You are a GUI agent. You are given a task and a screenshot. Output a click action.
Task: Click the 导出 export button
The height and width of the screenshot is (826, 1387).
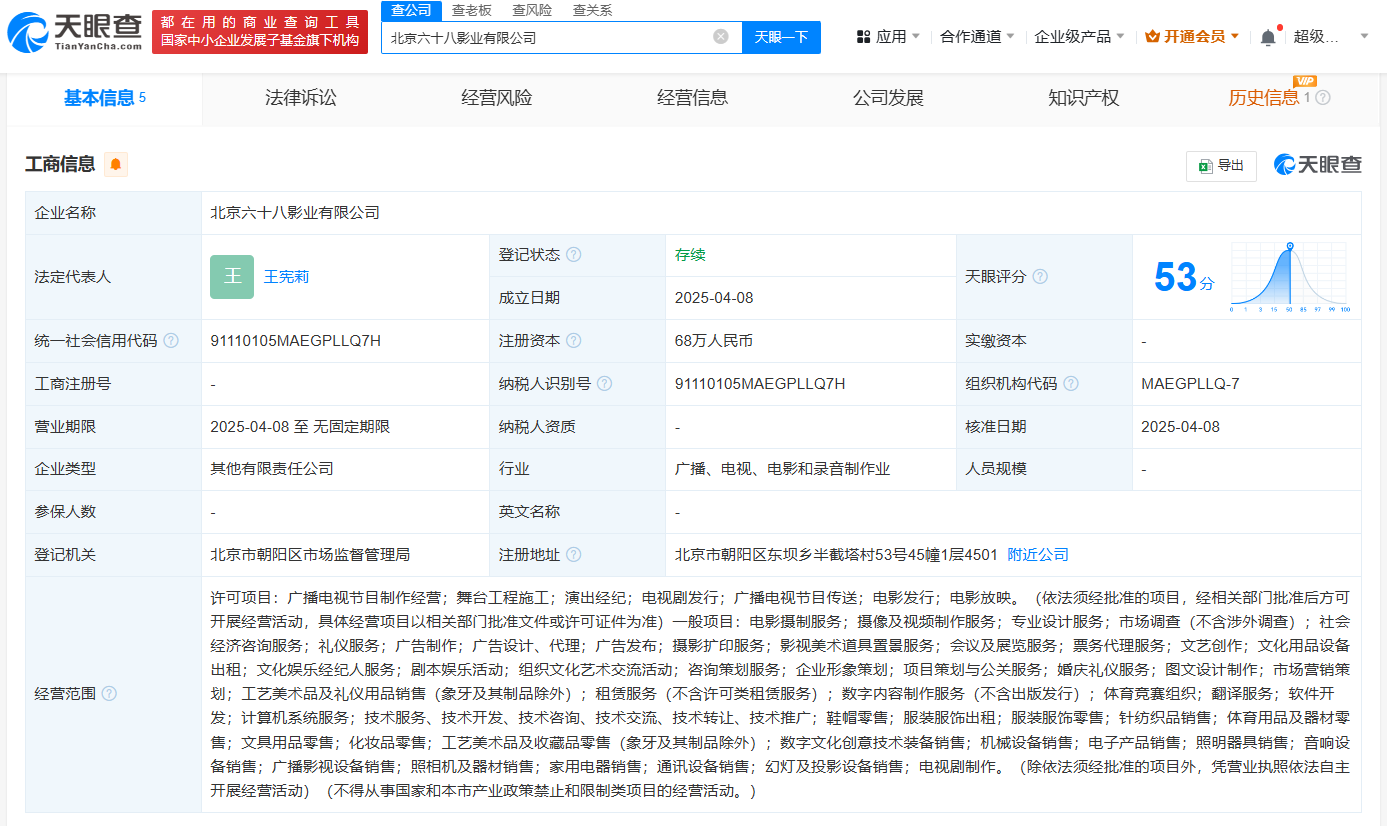point(1220,166)
